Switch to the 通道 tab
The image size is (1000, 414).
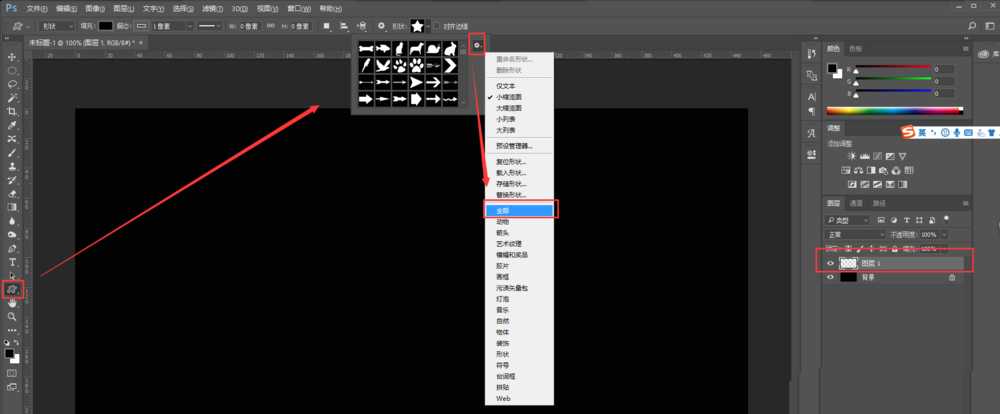(857, 202)
